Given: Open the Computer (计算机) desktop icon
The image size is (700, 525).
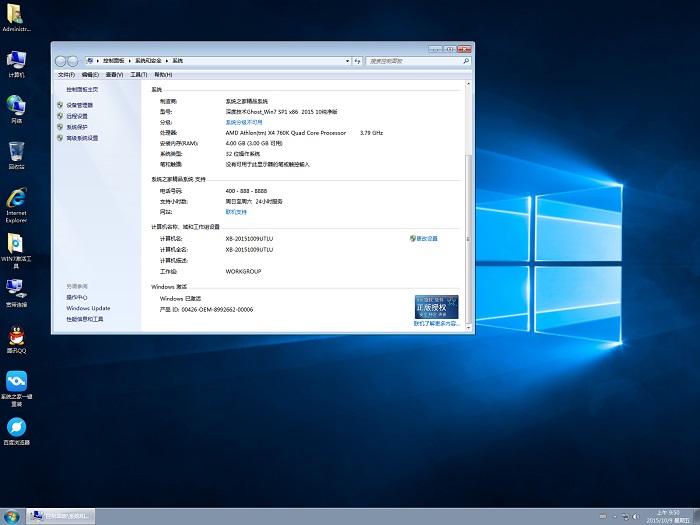Looking at the screenshot, I should tap(16, 64).
